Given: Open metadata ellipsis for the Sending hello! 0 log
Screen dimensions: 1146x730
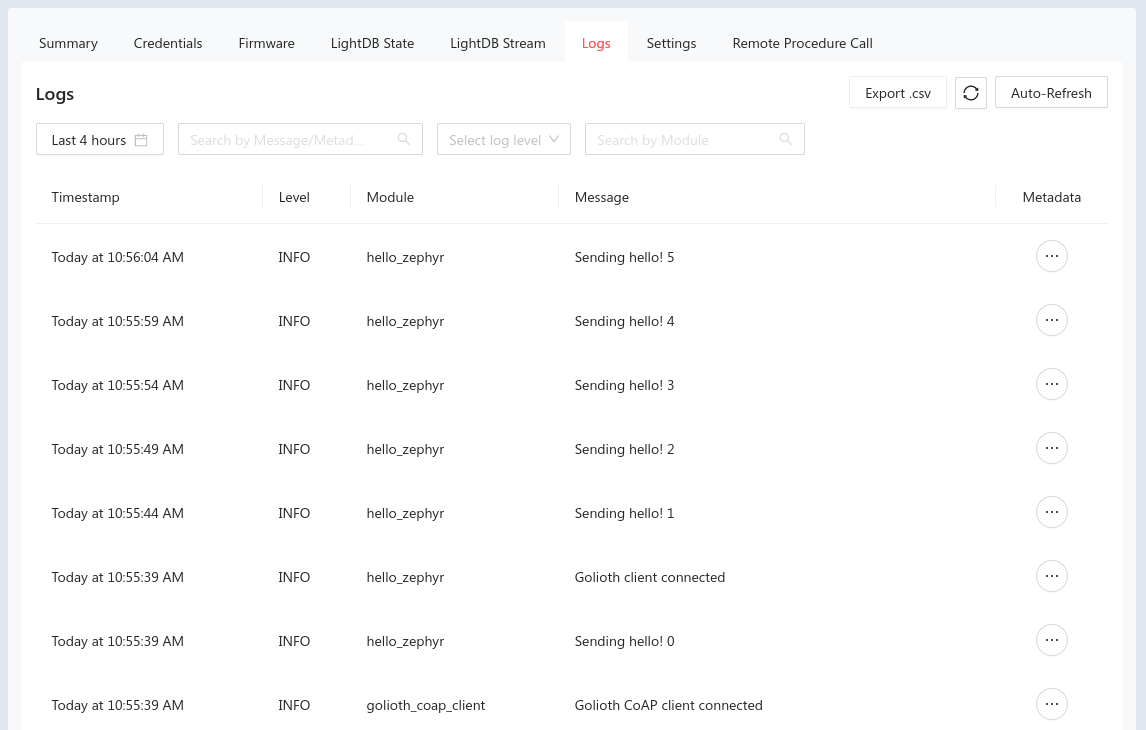Looking at the screenshot, I should pyautogui.click(x=1051, y=640).
